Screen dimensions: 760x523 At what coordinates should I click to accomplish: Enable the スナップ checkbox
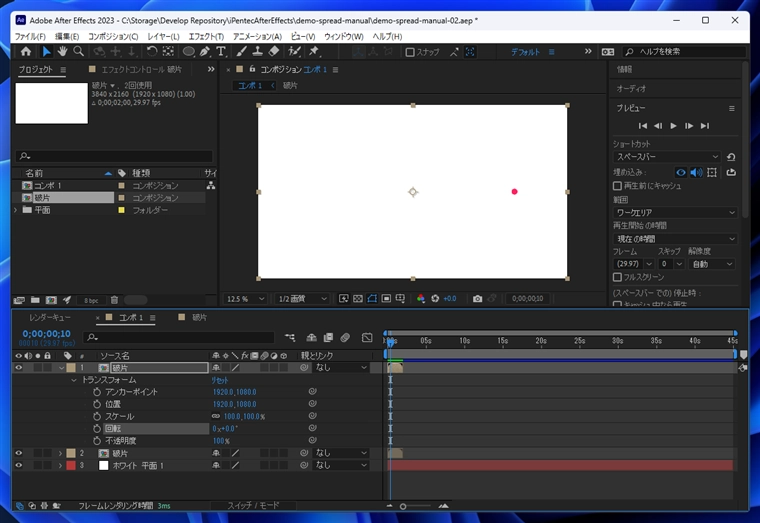coord(410,52)
